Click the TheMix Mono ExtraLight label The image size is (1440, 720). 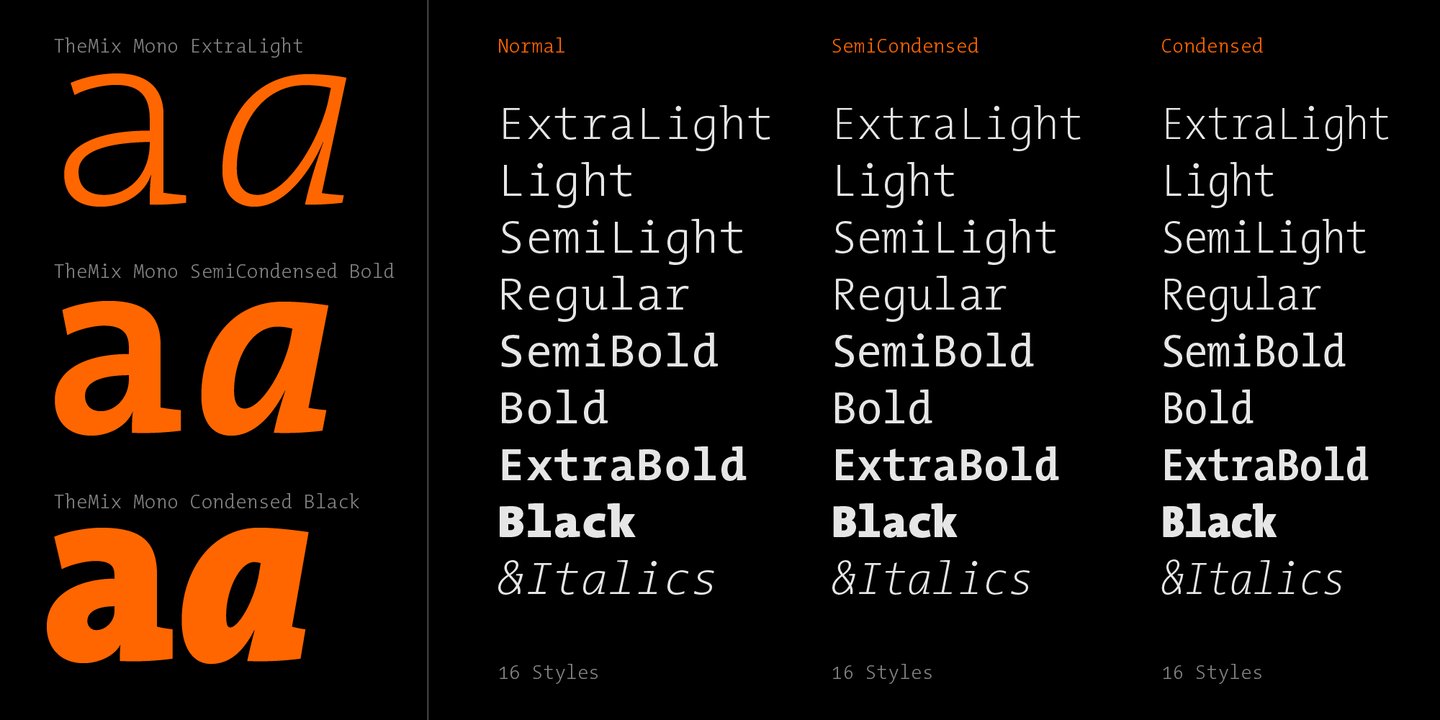(178, 46)
